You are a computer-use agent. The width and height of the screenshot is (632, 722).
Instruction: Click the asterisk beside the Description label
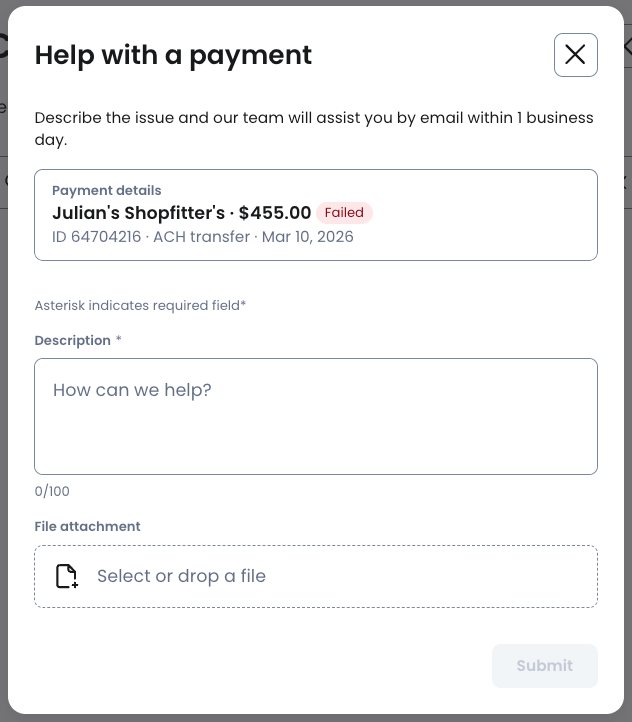119,340
